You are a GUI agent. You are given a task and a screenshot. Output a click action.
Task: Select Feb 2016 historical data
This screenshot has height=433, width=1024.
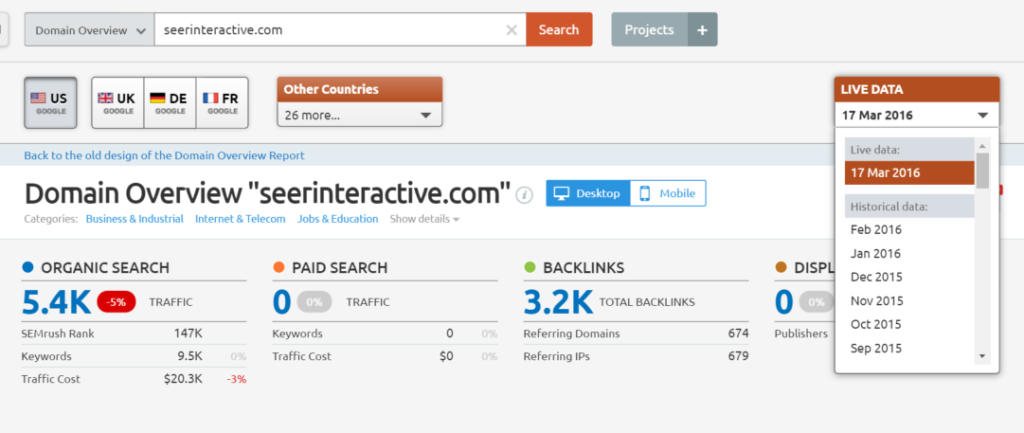pyautogui.click(x=875, y=229)
